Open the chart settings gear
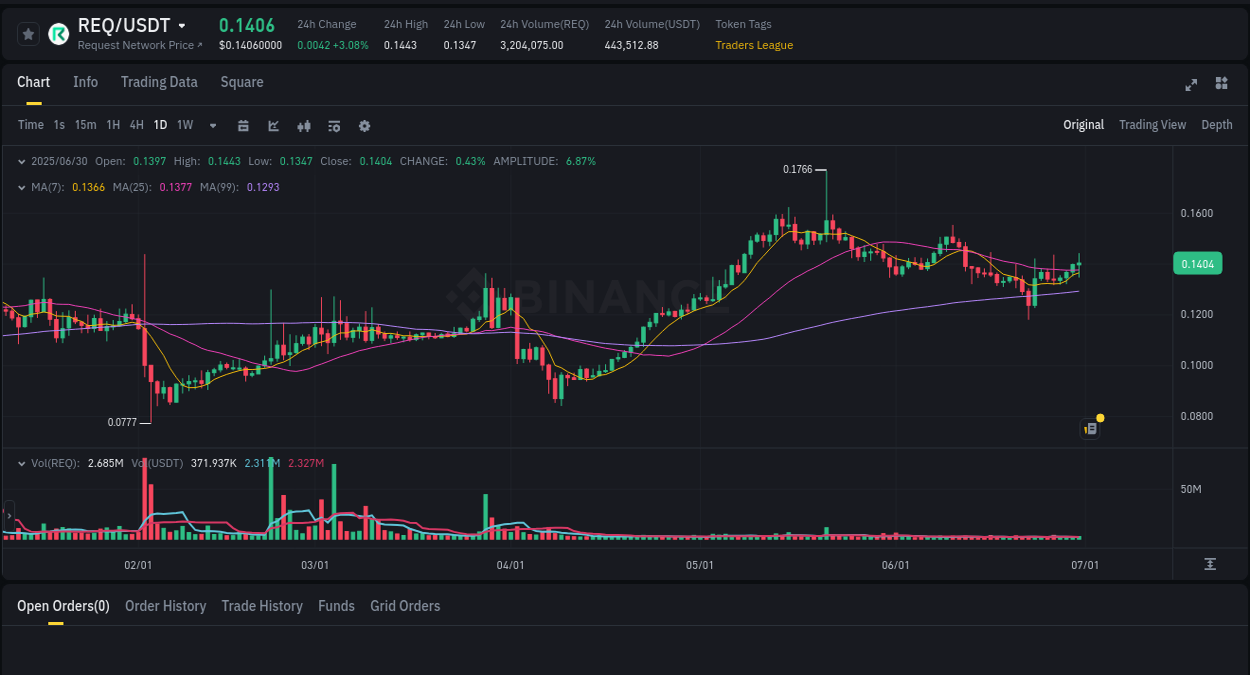This screenshot has width=1250, height=675. [364, 125]
